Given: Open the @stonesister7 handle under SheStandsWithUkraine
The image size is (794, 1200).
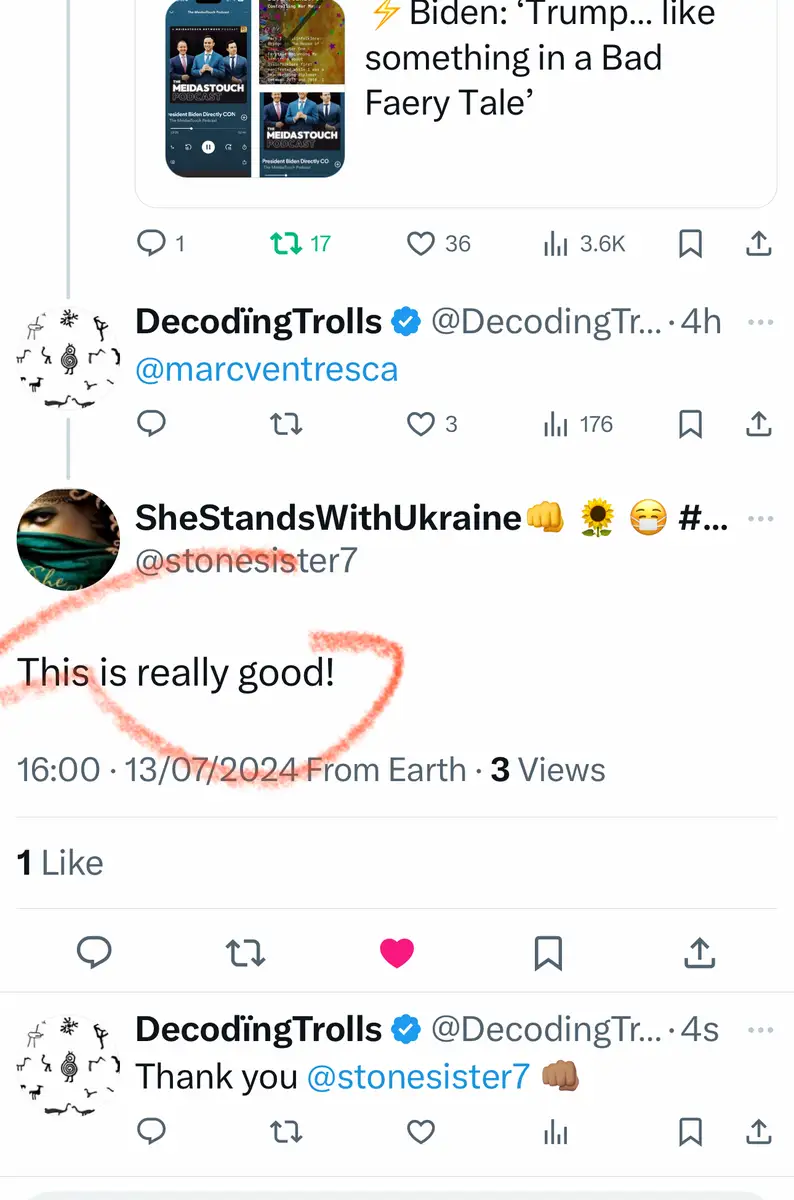Looking at the screenshot, I should click(x=246, y=561).
